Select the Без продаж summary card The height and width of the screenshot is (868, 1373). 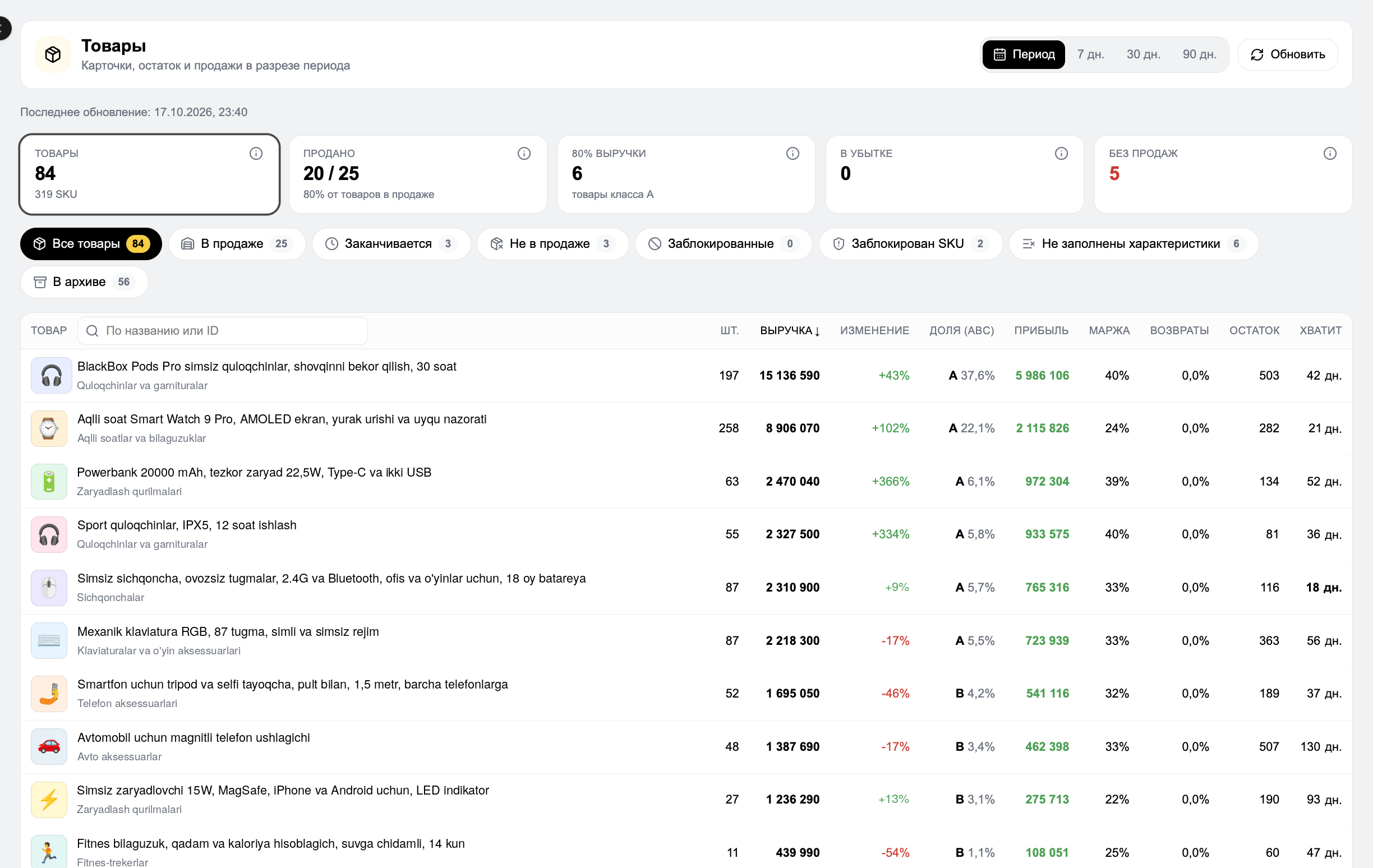coord(1223,174)
